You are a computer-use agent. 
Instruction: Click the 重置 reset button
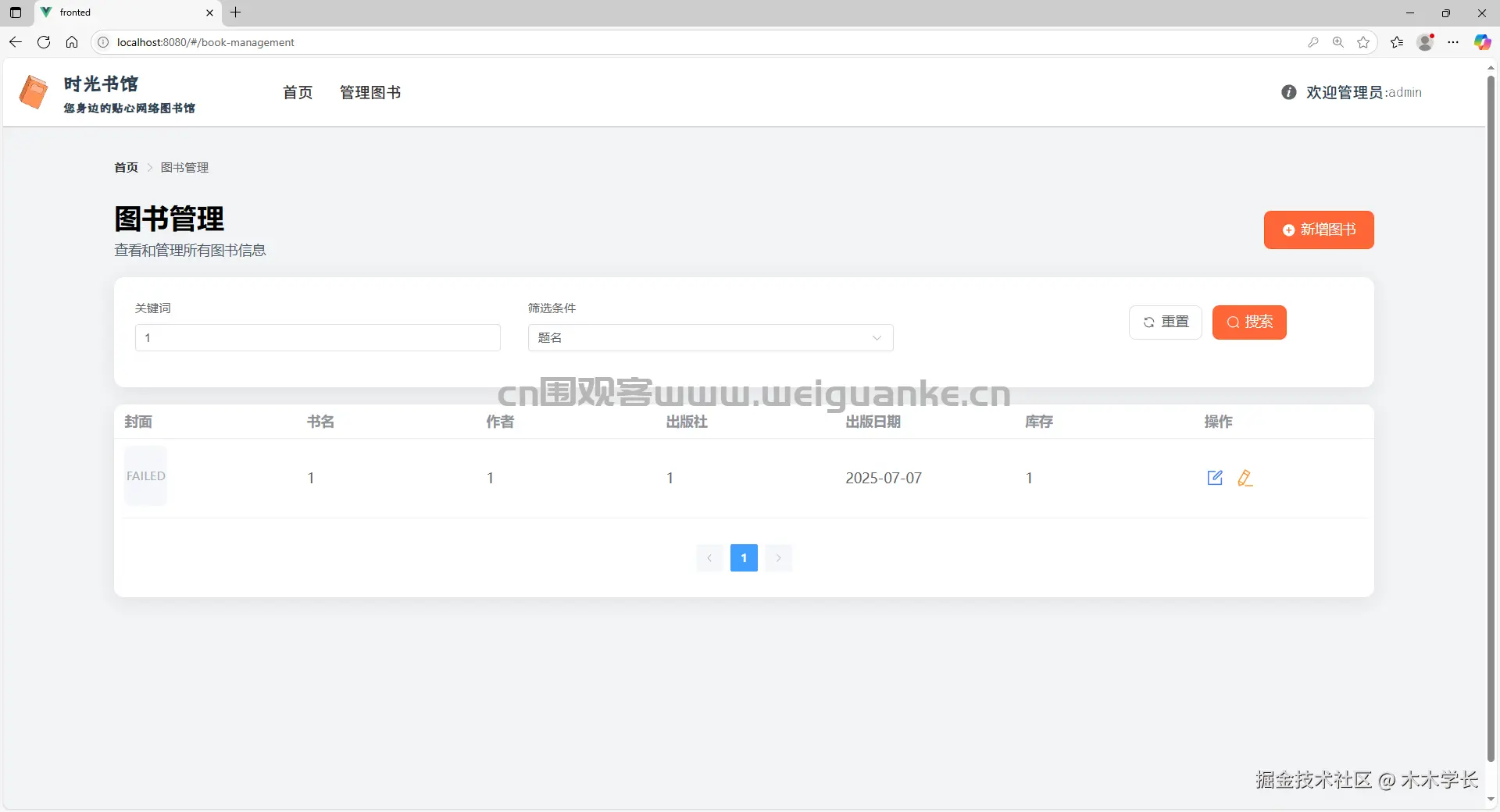click(1166, 322)
